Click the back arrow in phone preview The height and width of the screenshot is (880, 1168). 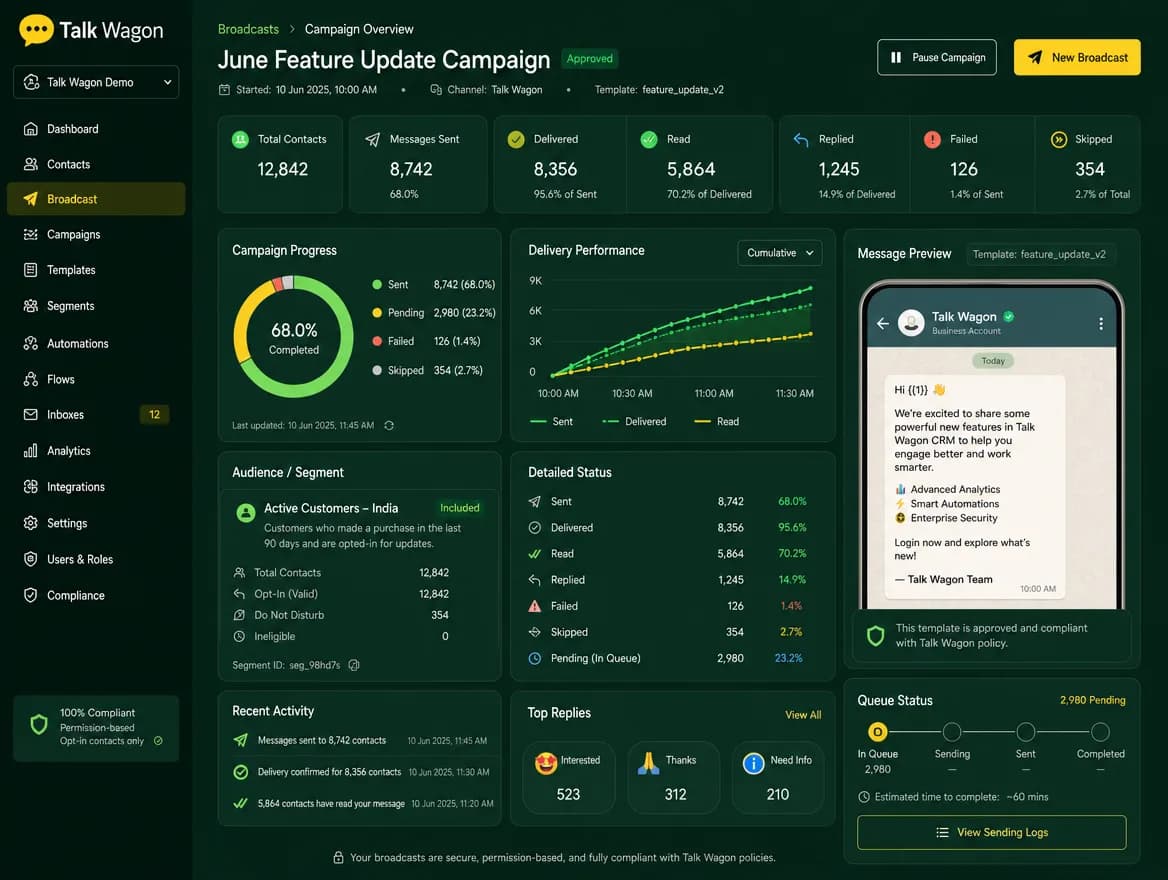883,323
